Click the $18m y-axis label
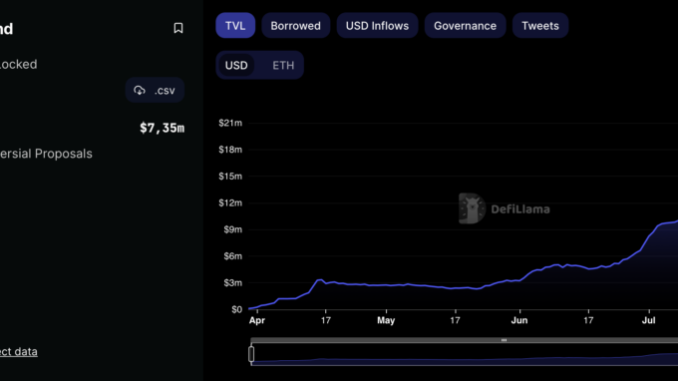The height and width of the screenshot is (381, 678). tap(230, 150)
